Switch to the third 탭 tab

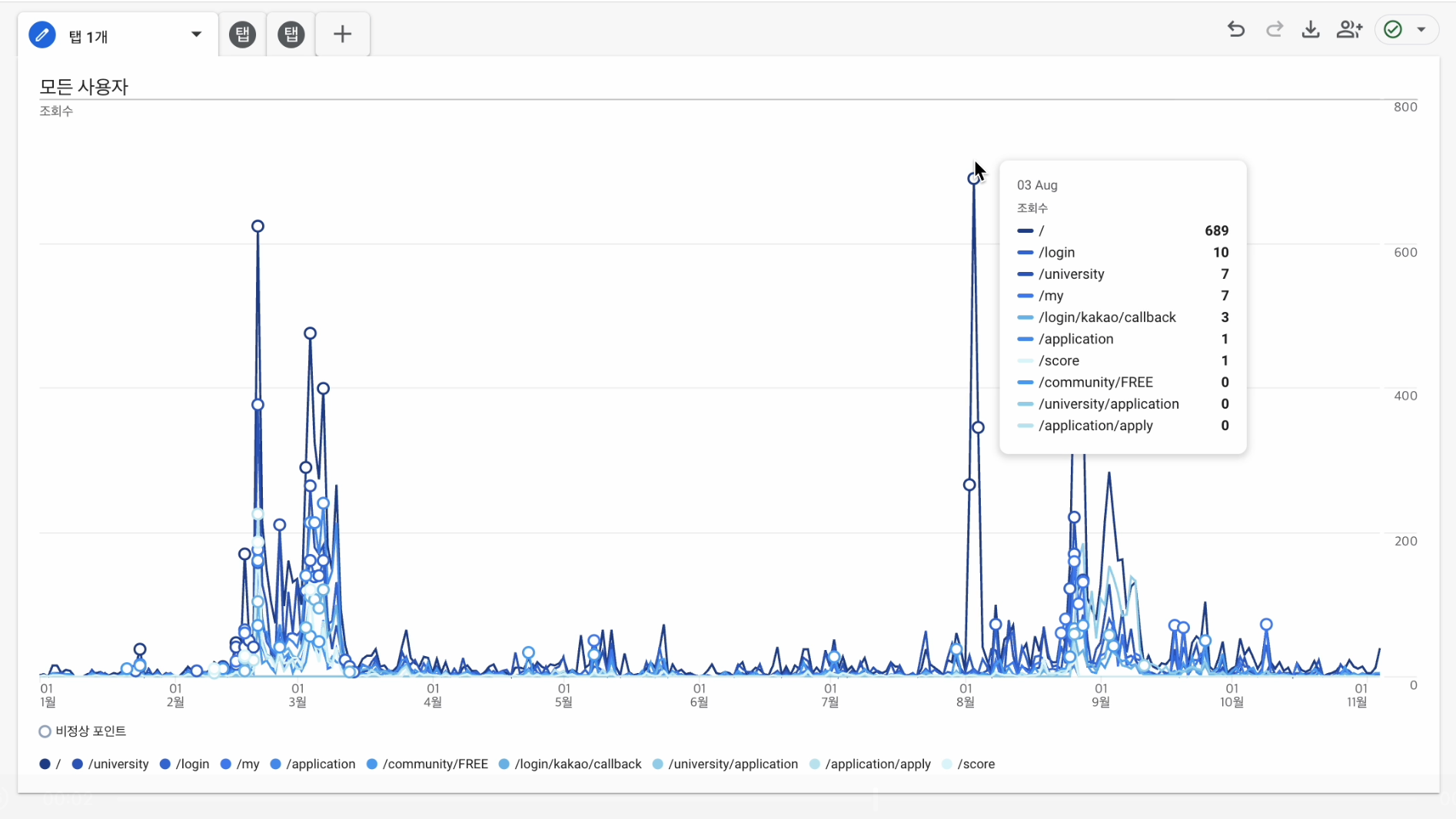pyautogui.click(x=291, y=35)
